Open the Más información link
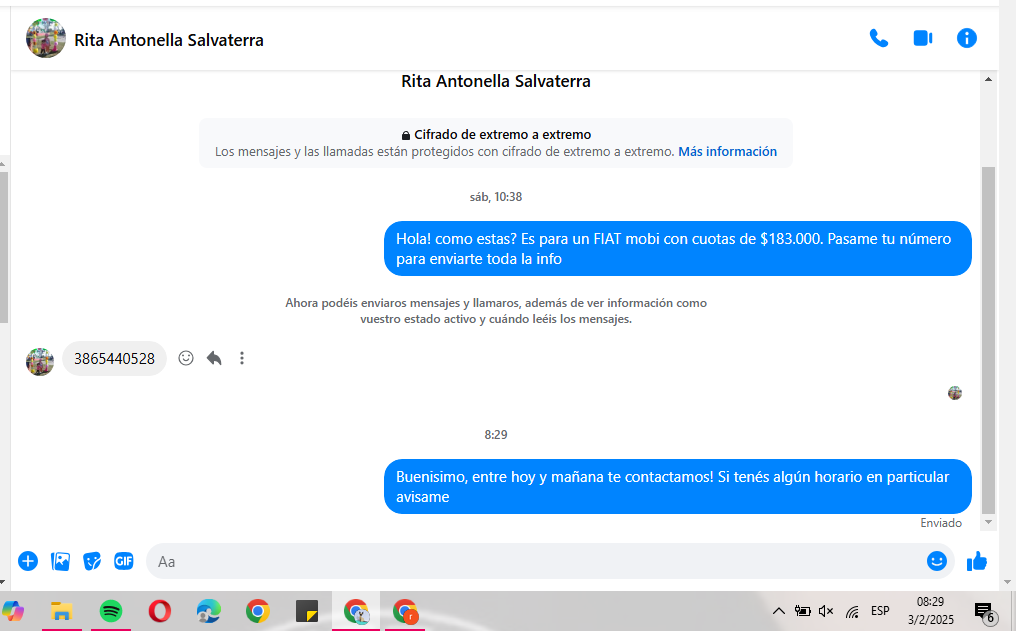Image resolution: width=1016 pixels, height=631 pixels. 727,152
